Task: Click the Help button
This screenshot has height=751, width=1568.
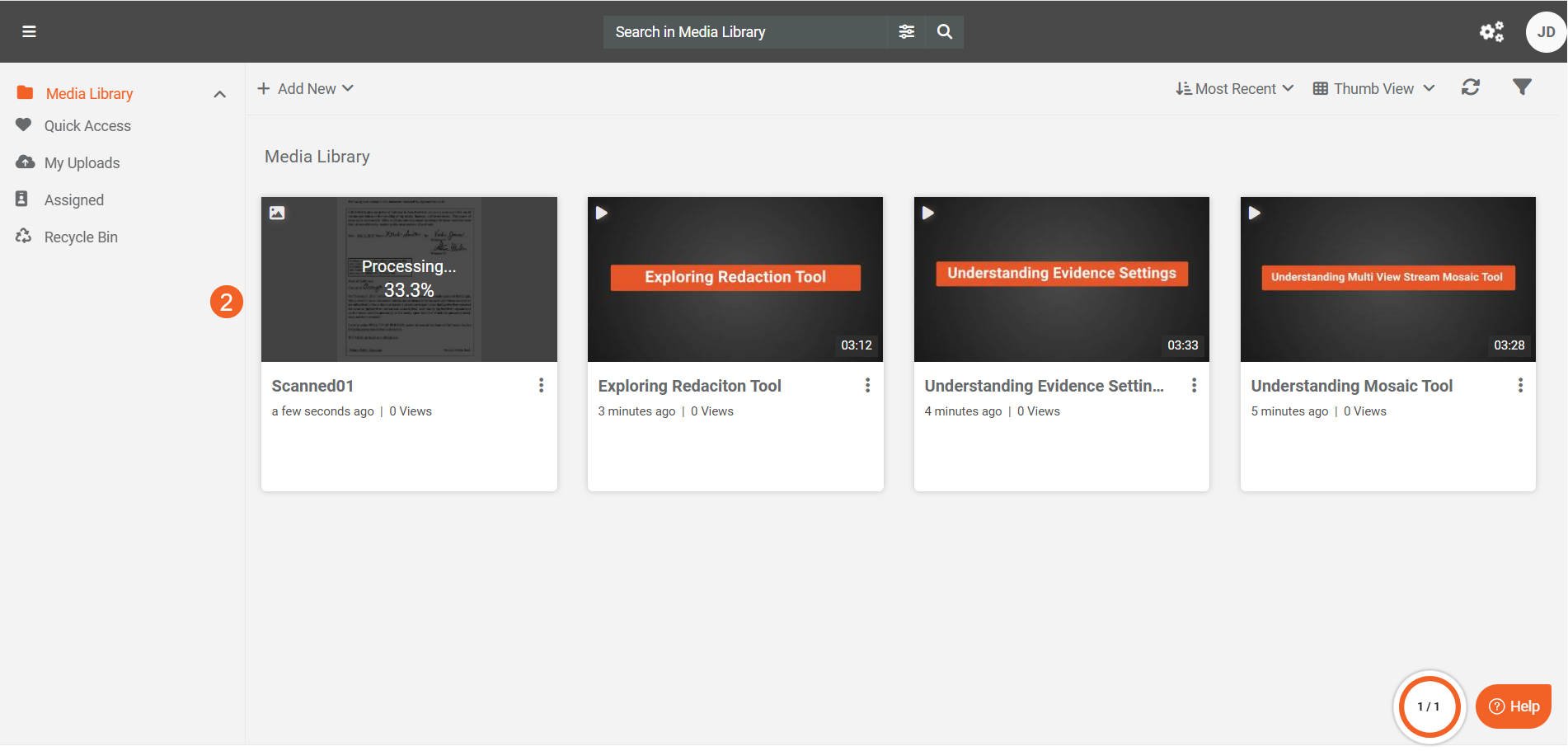Action: pyautogui.click(x=1514, y=706)
